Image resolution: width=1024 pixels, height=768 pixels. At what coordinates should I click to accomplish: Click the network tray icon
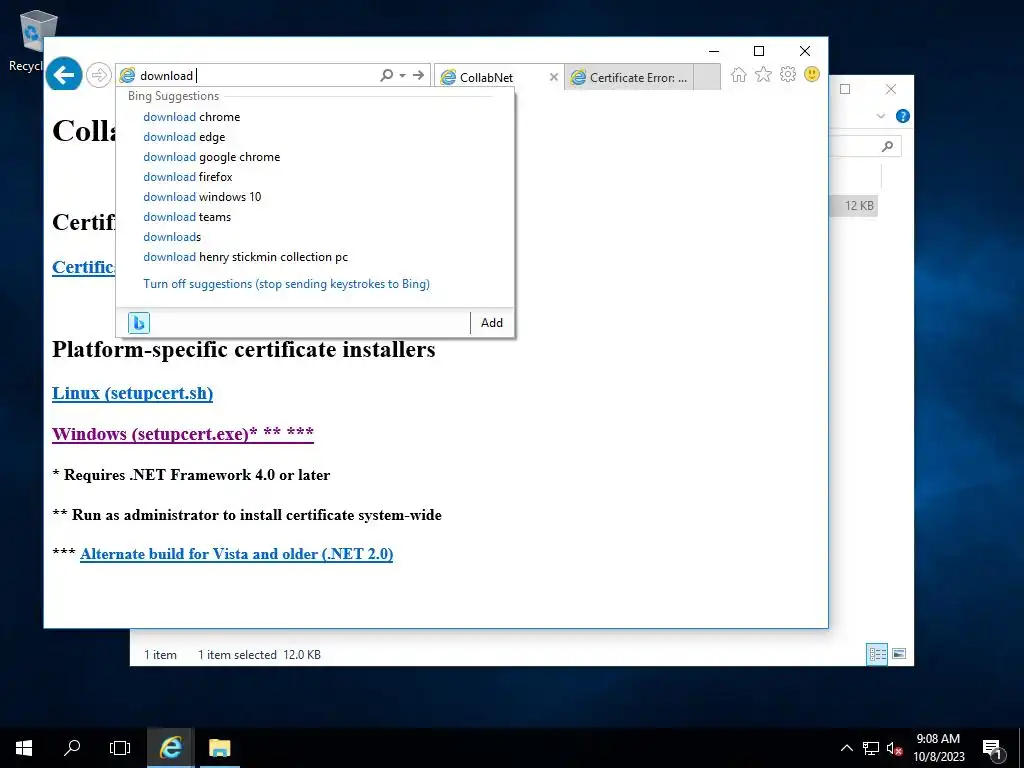point(871,748)
